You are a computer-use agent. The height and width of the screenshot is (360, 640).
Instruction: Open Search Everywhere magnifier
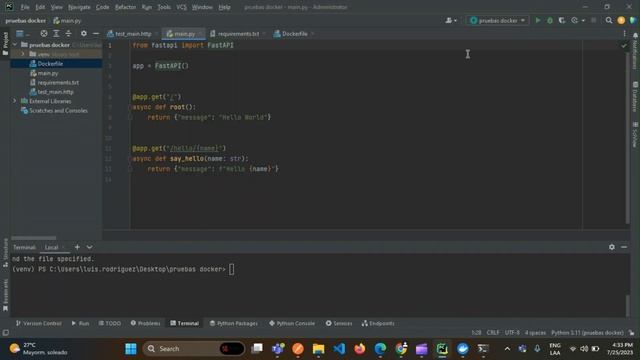pyautogui.click(x=609, y=20)
